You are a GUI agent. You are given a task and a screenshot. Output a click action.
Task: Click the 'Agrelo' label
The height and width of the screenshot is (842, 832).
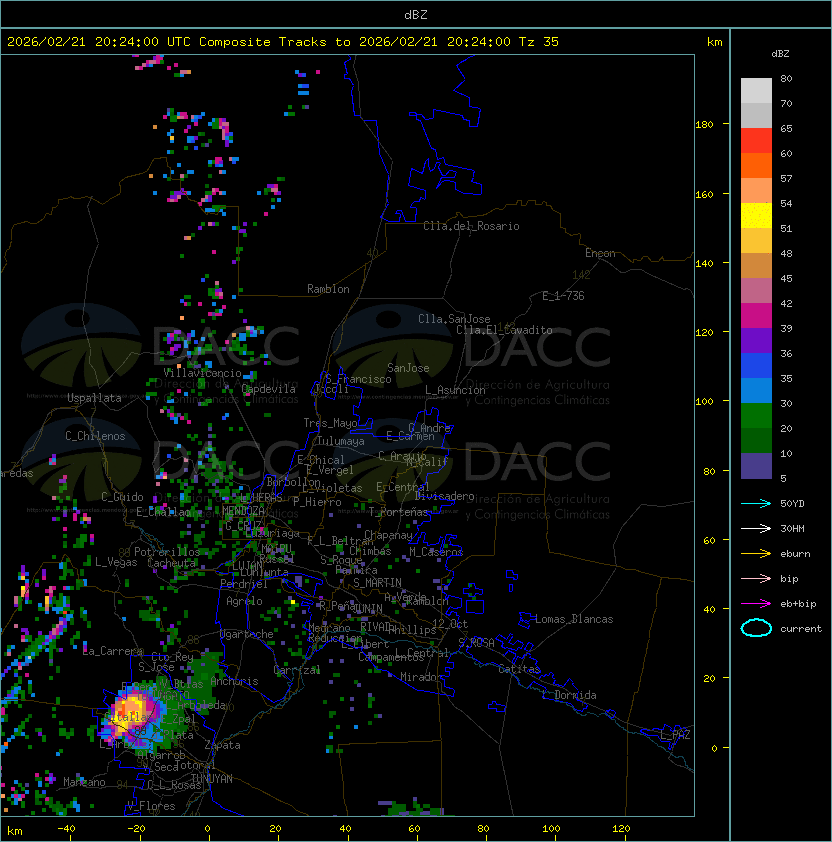coord(244,601)
